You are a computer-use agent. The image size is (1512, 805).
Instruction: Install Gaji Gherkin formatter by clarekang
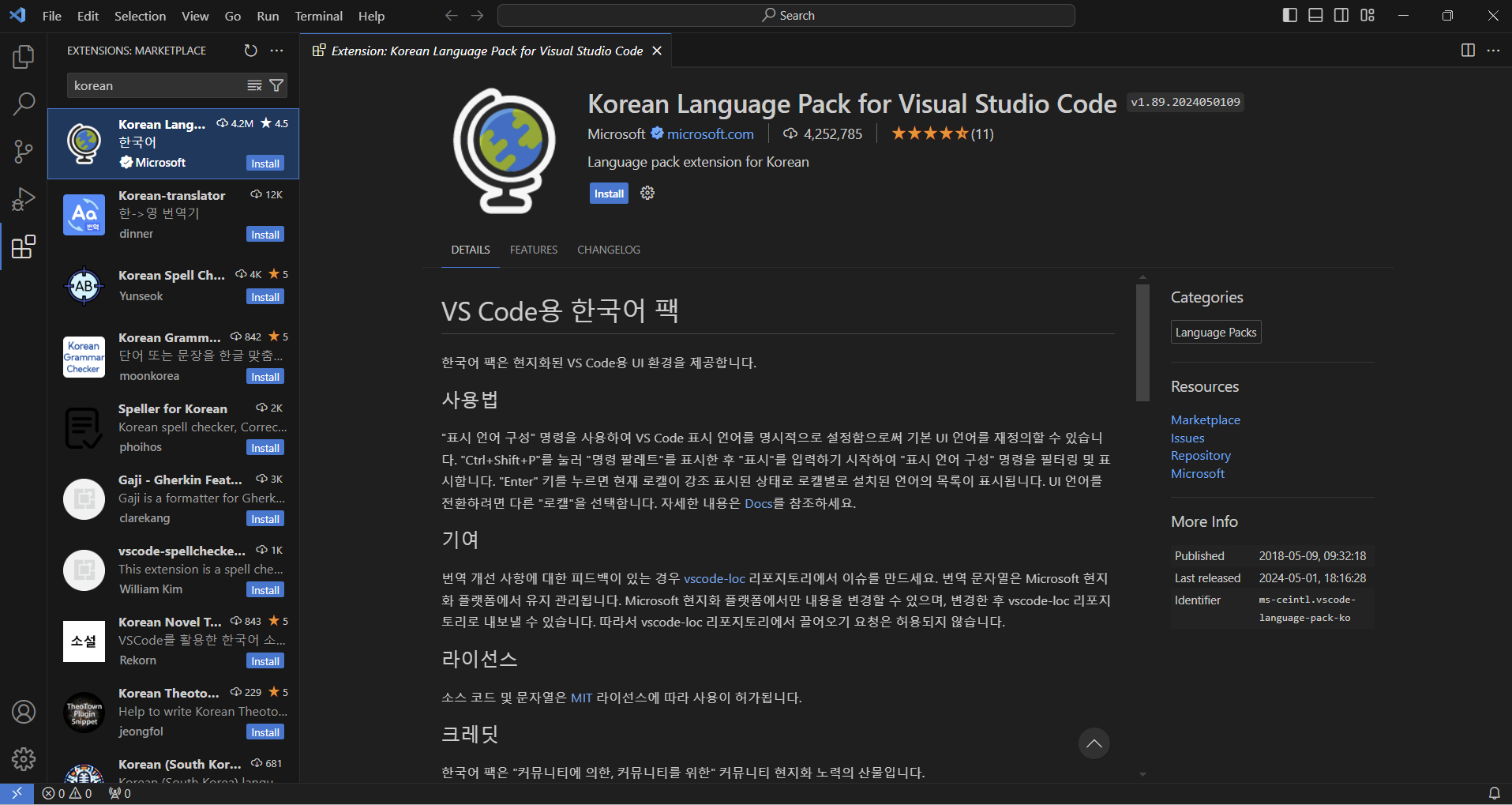(x=265, y=519)
